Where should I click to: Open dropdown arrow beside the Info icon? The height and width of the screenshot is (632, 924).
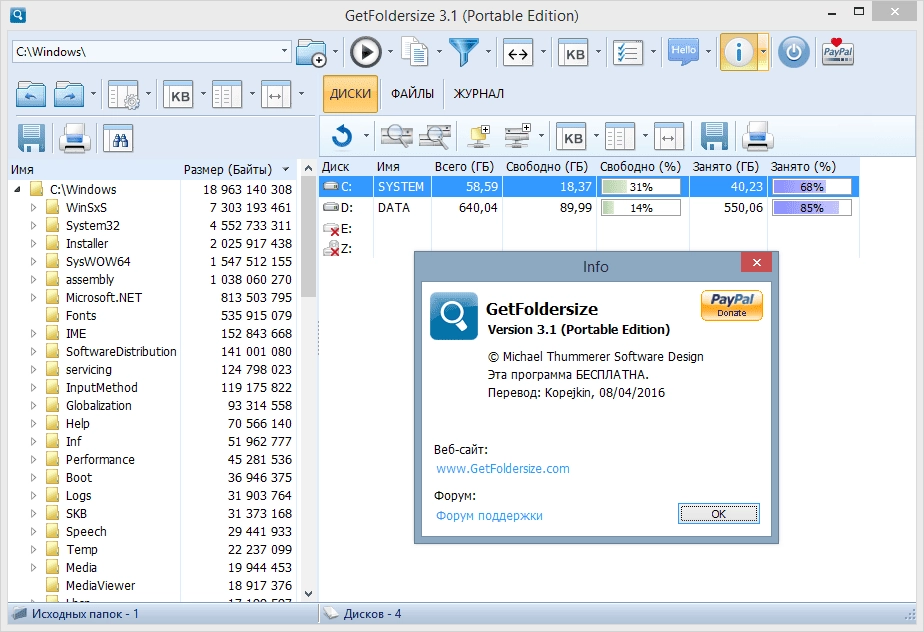click(763, 52)
